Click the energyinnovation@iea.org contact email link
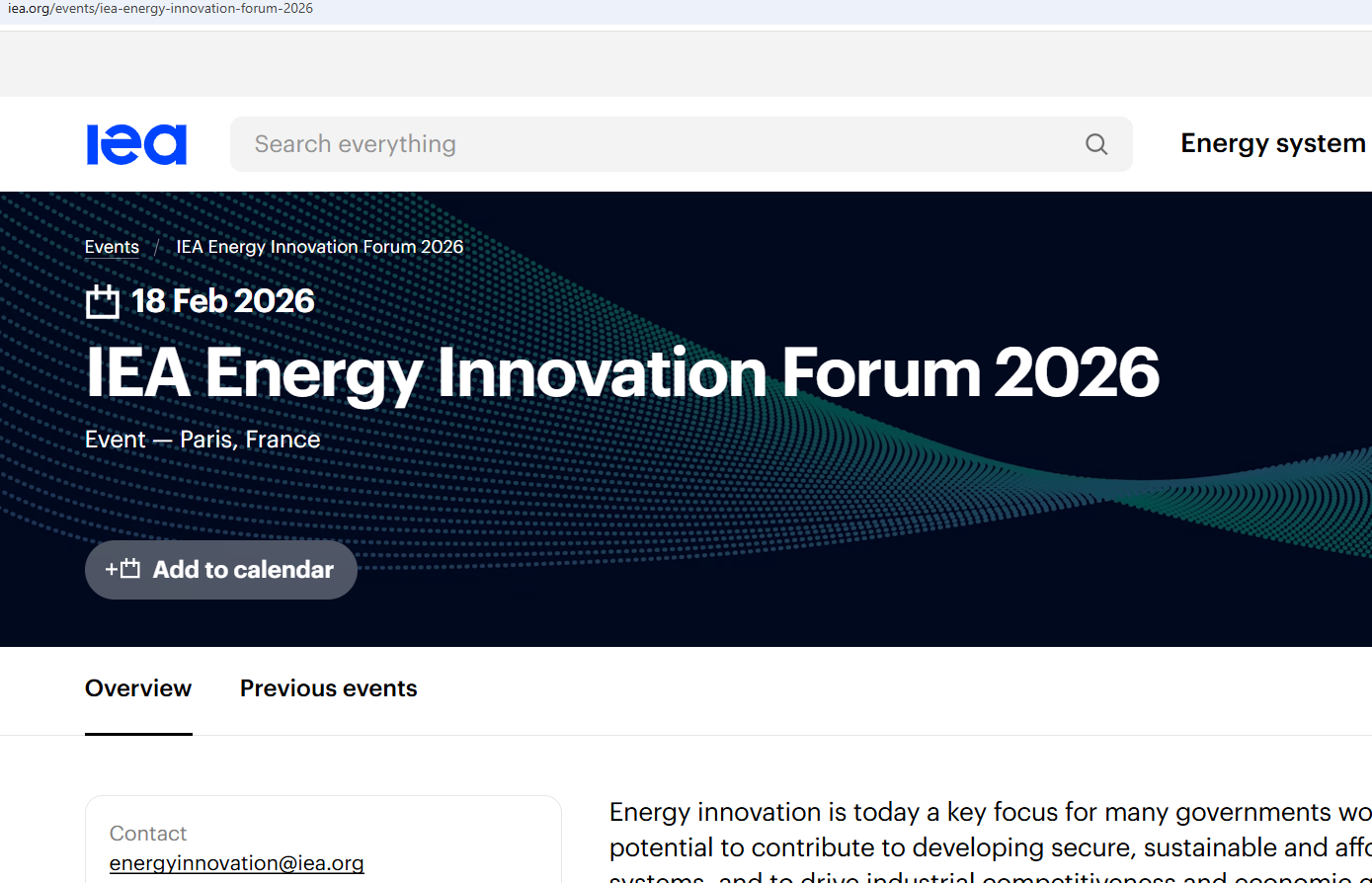 click(x=236, y=862)
